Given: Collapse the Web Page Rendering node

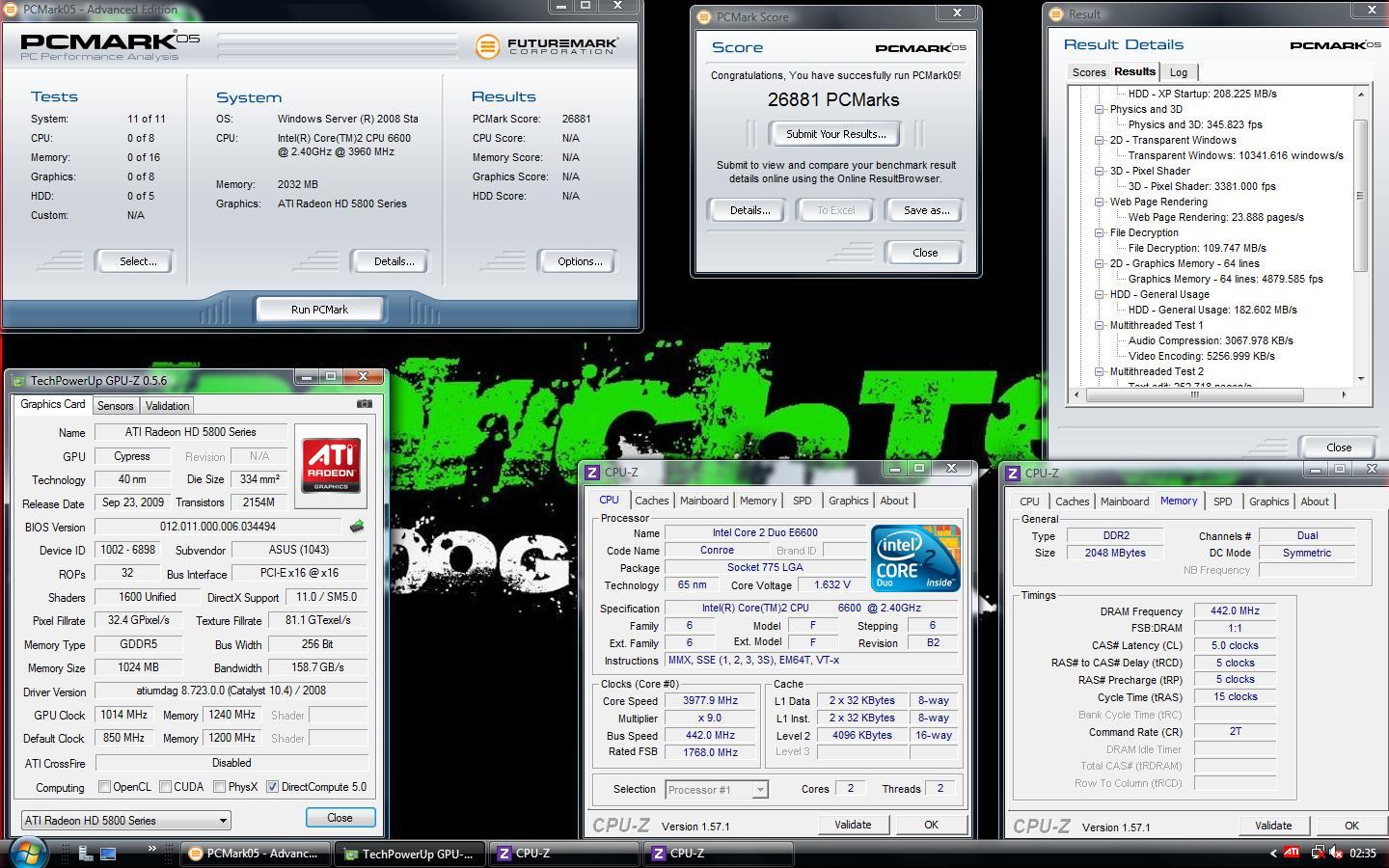Looking at the screenshot, I should click(1099, 202).
